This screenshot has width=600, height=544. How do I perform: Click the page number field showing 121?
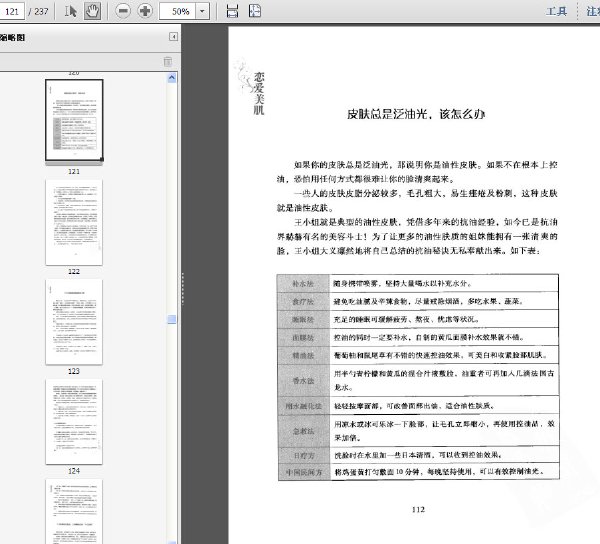pyautogui.click(x=12, y=11)
